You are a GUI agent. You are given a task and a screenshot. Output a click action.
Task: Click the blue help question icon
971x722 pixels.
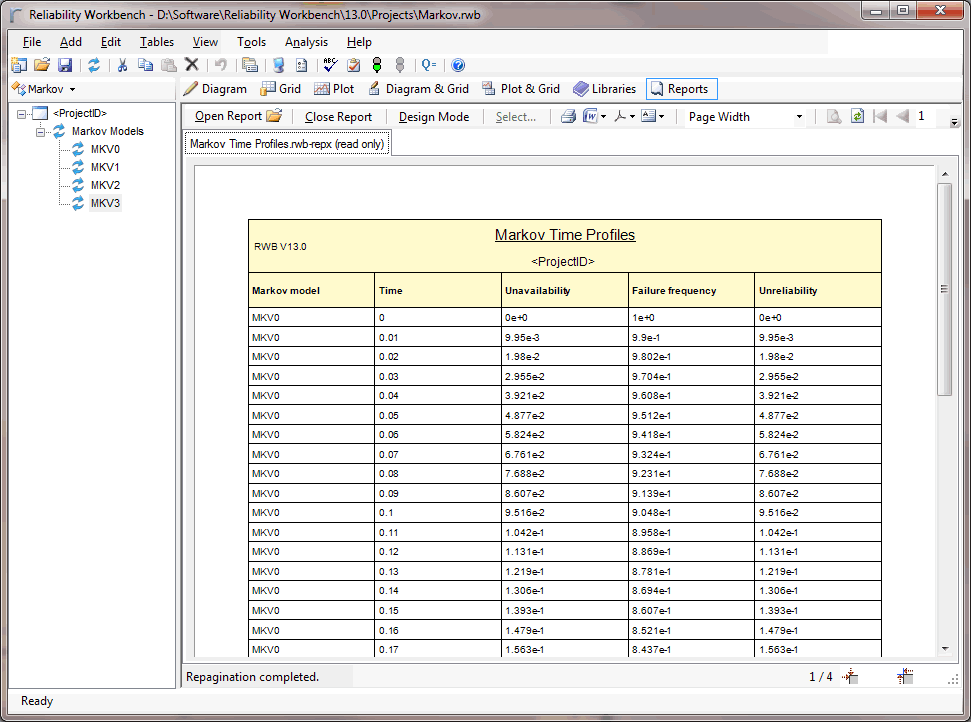tap(458, 65)
